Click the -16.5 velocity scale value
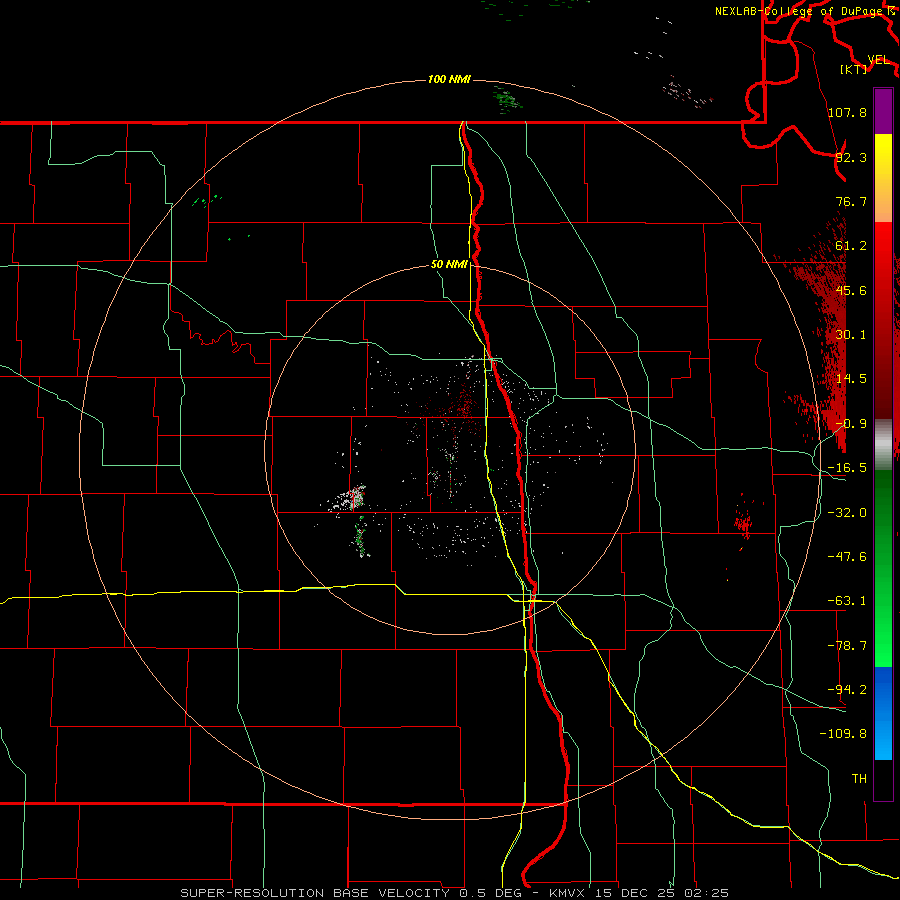The image size is (900, 900). pos(847,468)
